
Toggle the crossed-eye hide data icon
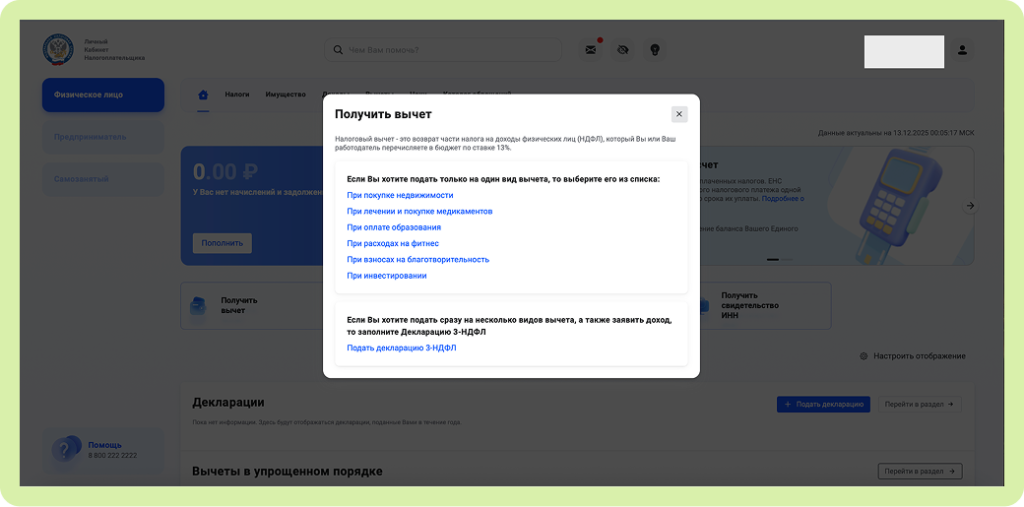(623, 50)
